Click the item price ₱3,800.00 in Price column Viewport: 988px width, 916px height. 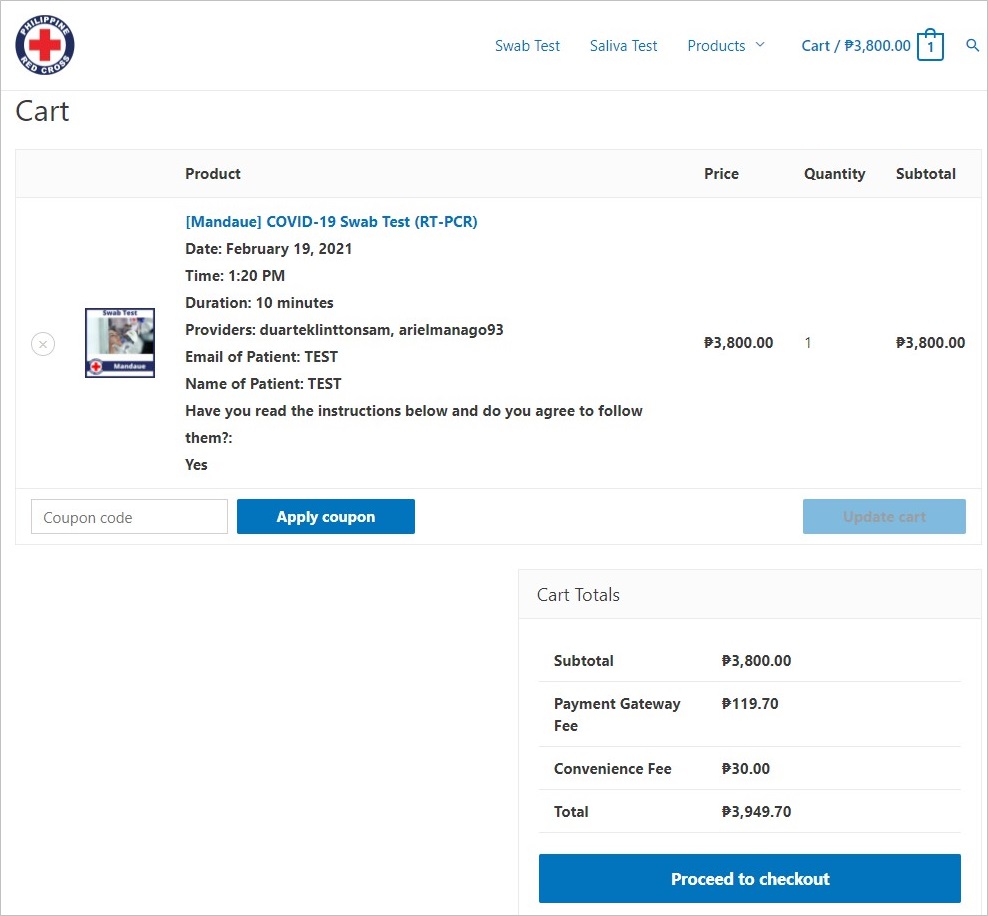(x=738, y=343)
